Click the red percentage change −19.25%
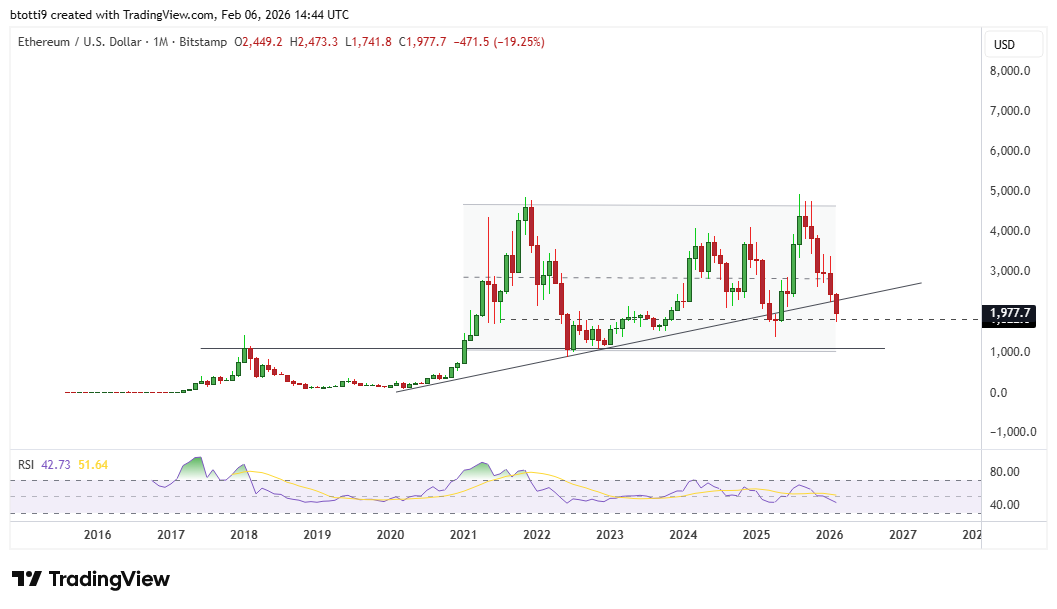Screen dimensions: 1057x609 click(x=518, y=43)
